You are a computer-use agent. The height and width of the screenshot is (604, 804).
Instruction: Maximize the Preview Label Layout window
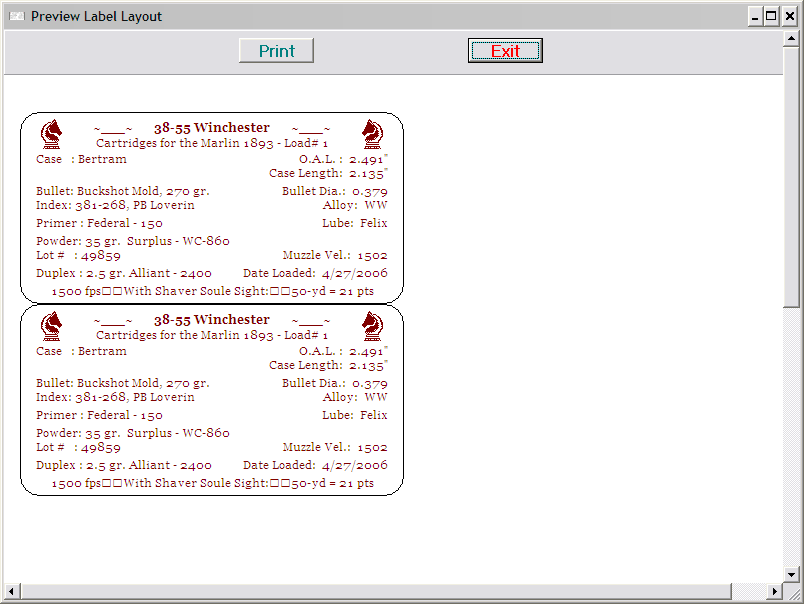pyautogui.click(x=771, y=16)
